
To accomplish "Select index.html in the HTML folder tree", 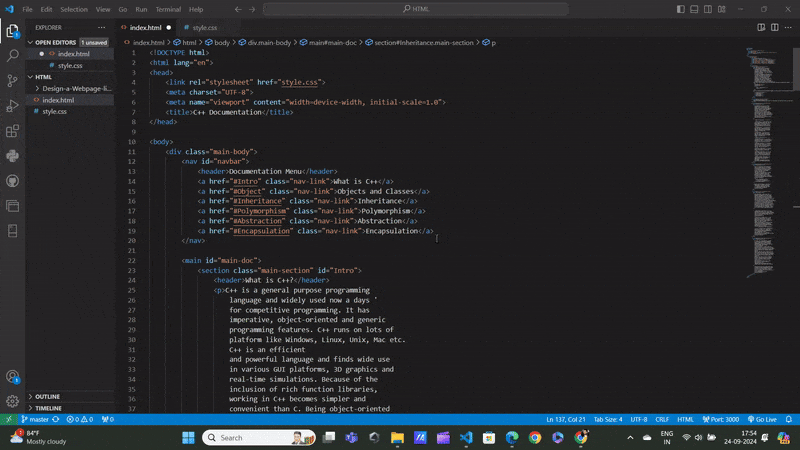I will (58, 100).
